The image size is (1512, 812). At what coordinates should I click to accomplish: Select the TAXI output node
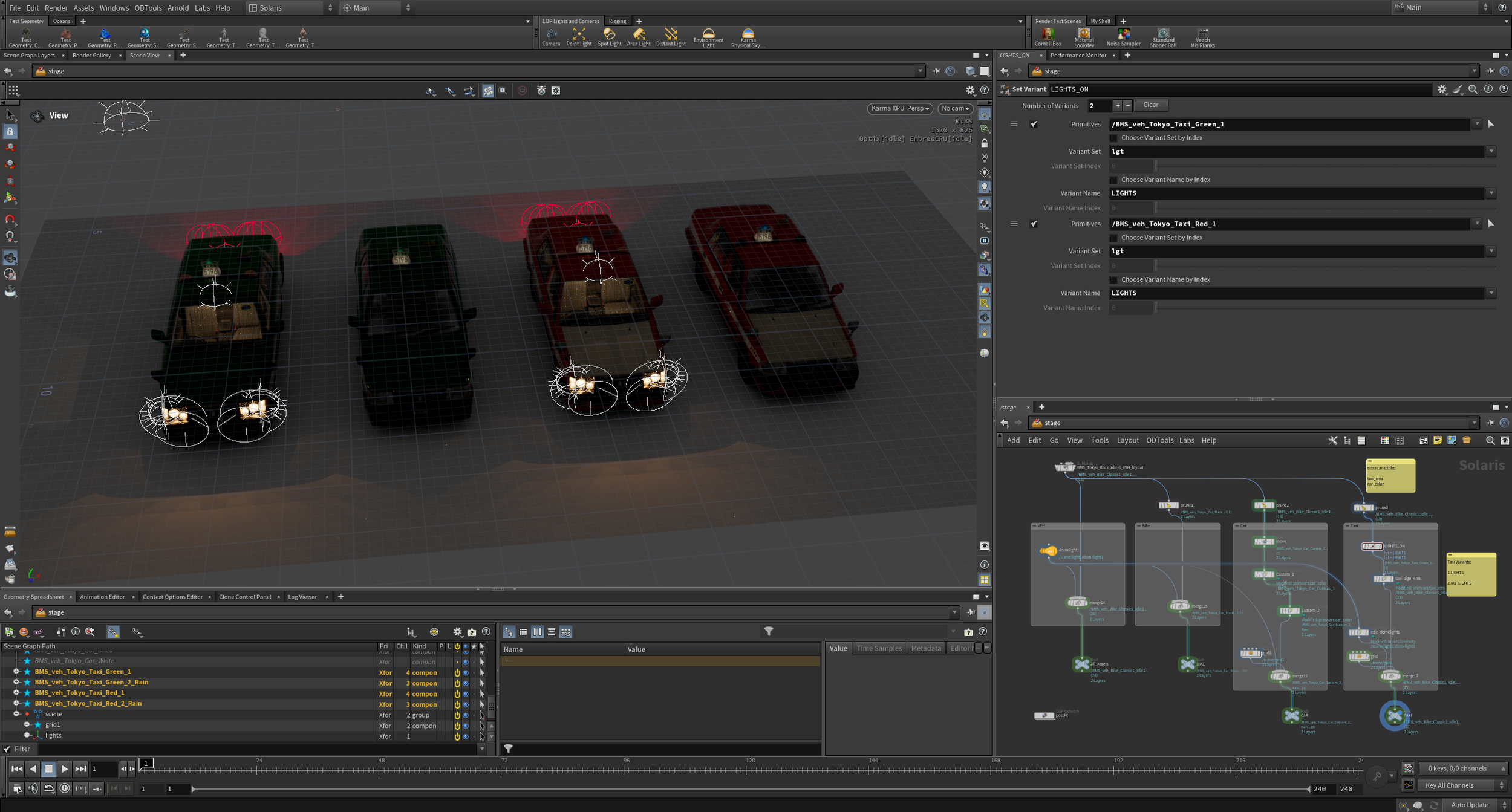click(x=1395, y=716)
